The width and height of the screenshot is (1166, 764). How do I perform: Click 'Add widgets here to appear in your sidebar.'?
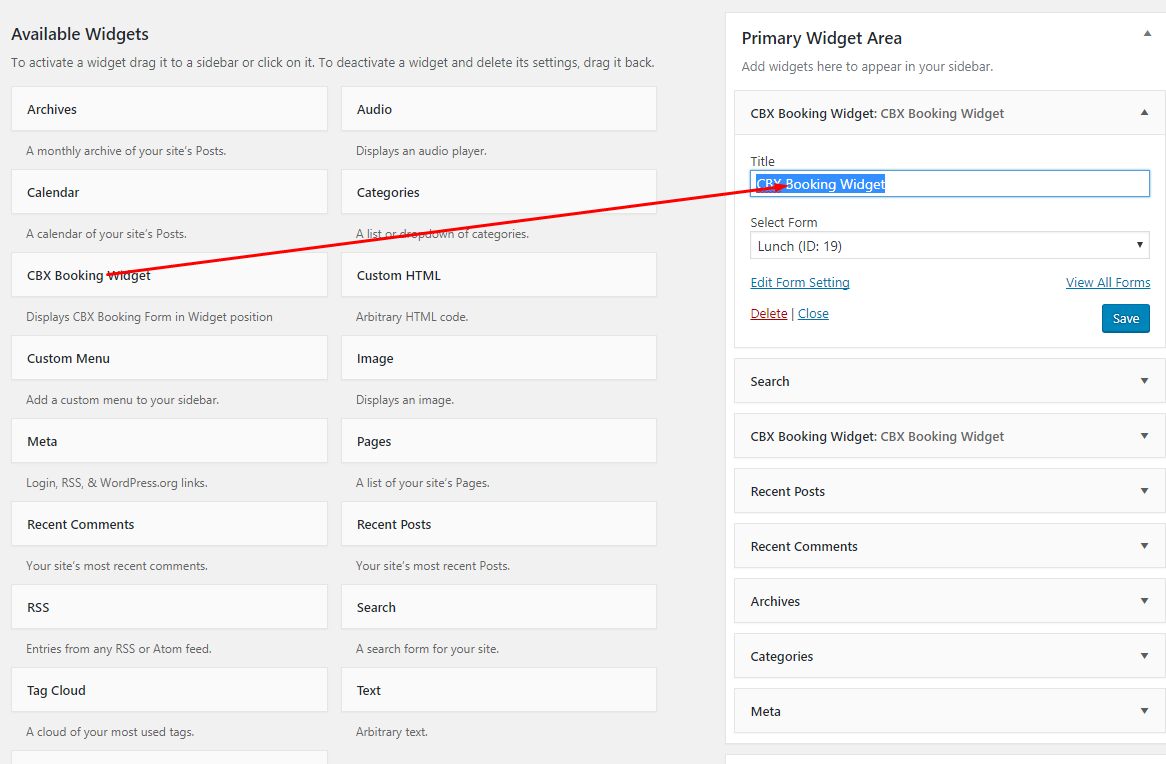coord(867,67)
